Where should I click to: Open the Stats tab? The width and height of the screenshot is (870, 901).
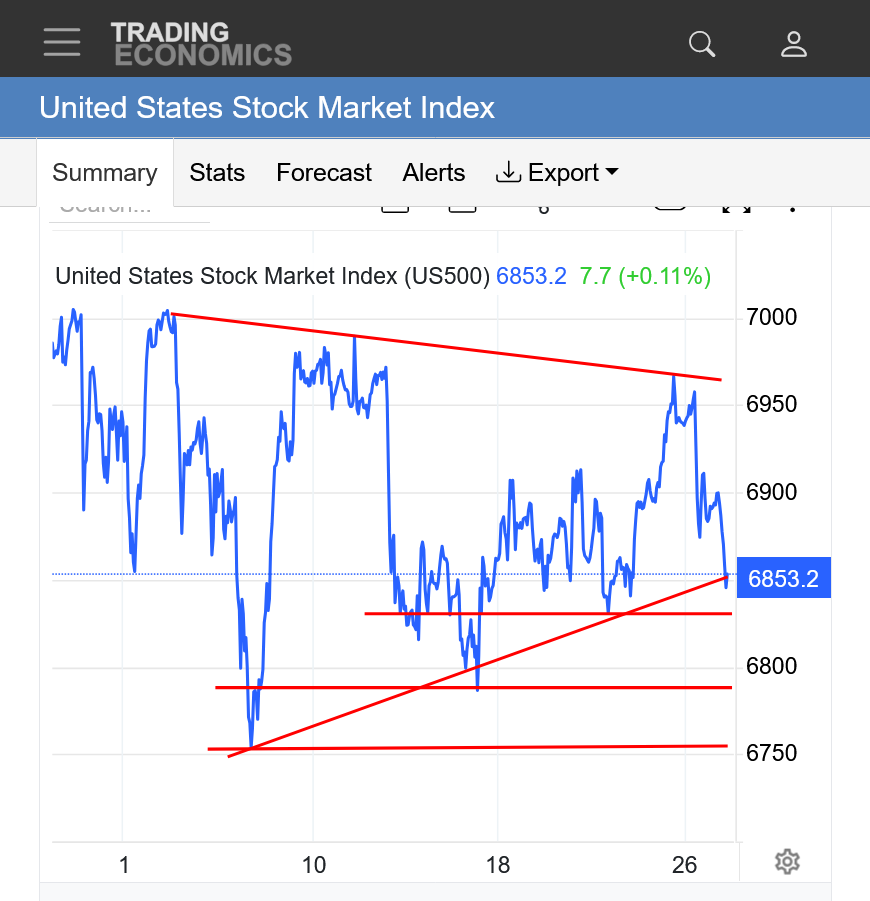217,173
